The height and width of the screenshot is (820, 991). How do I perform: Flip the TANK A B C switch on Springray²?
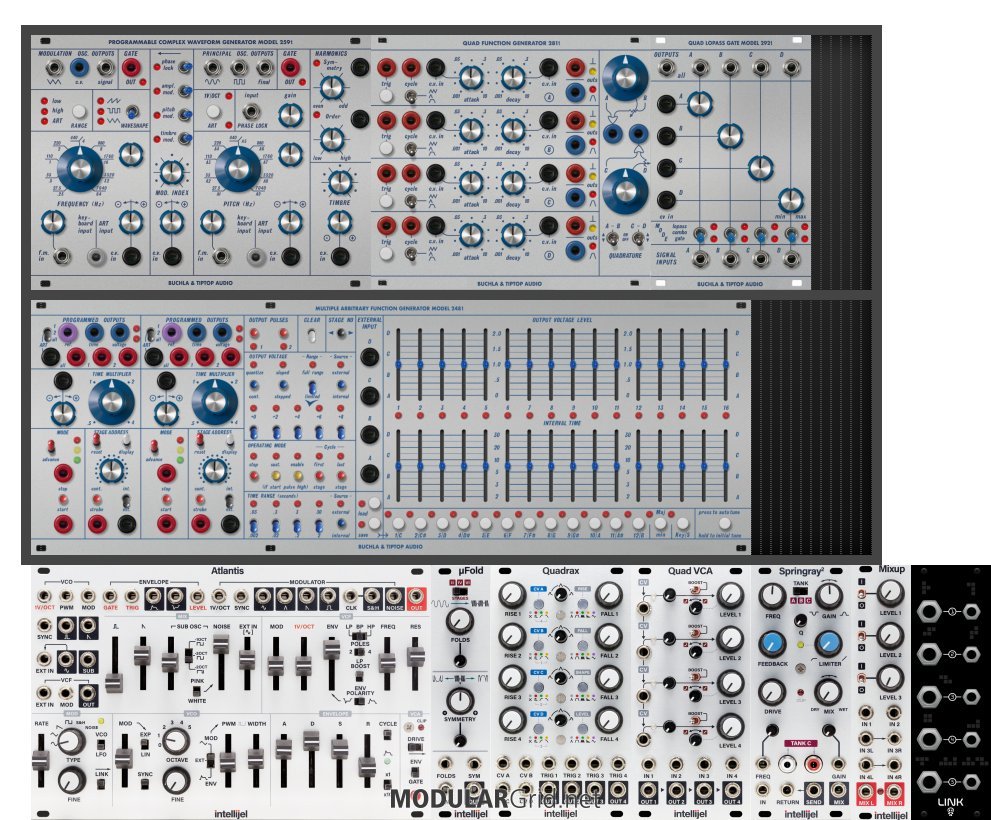[801, 592]
